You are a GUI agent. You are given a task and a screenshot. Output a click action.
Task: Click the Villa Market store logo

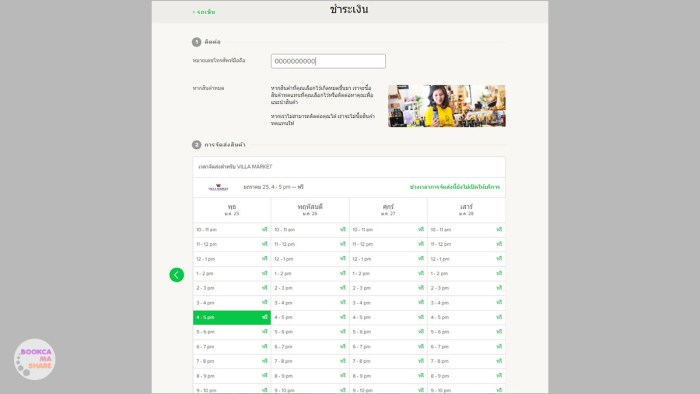tap(218, 187)
